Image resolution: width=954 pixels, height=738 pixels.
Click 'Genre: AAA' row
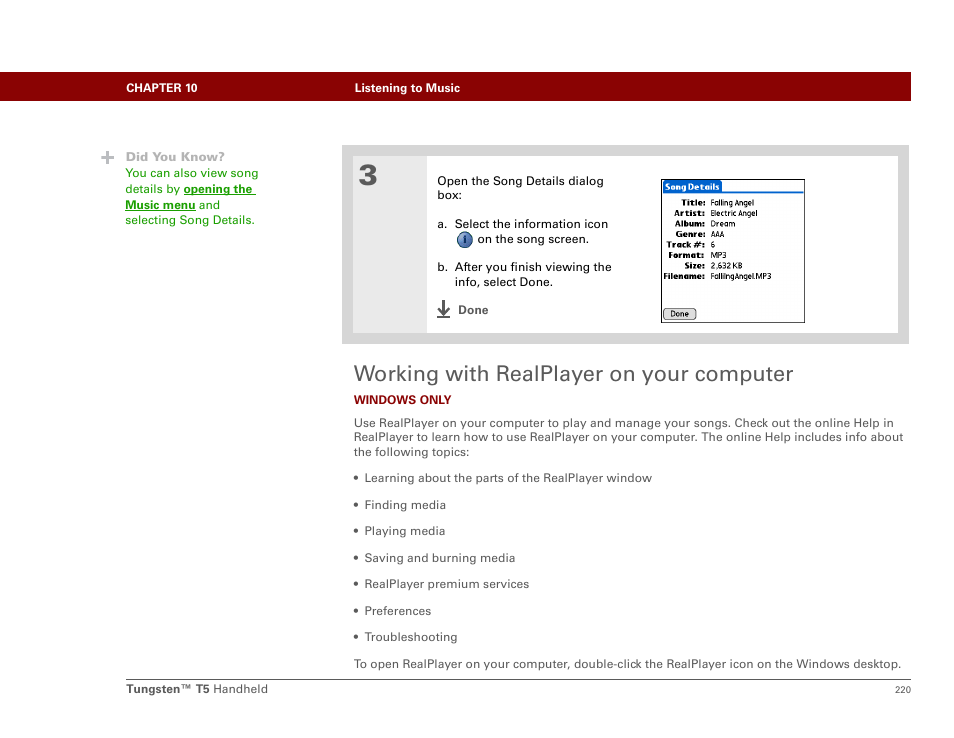pyautogui.click(x=700, y=234)
